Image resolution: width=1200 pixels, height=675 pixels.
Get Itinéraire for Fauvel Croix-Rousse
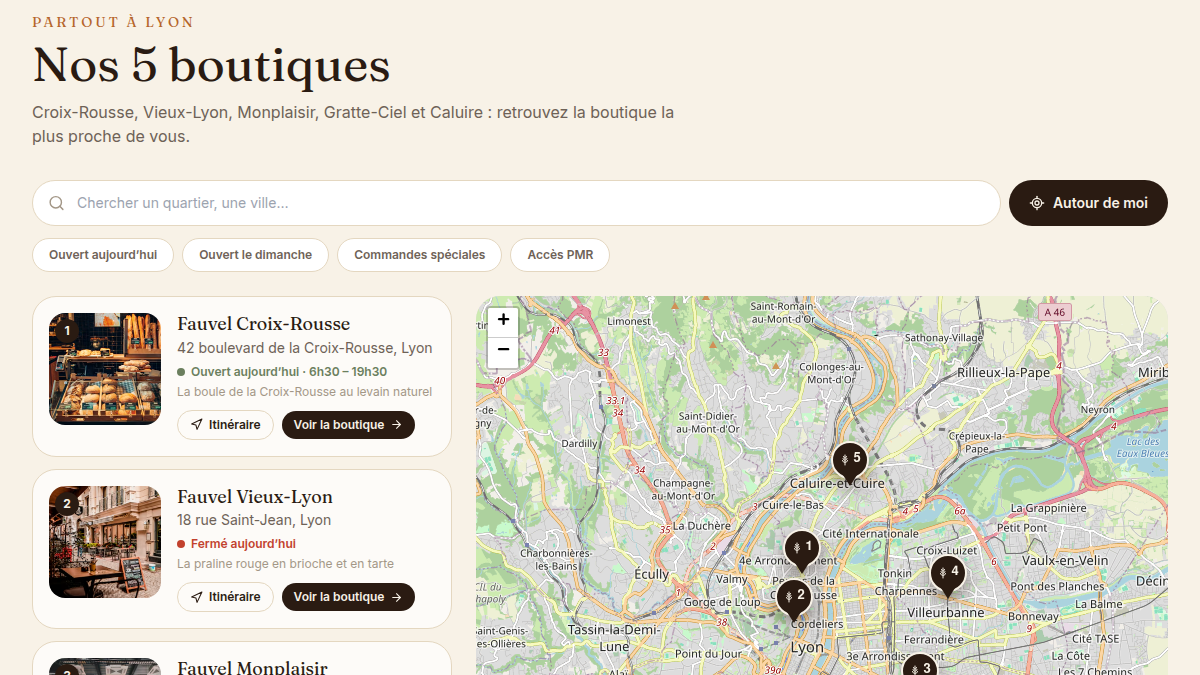coord(225,425)
